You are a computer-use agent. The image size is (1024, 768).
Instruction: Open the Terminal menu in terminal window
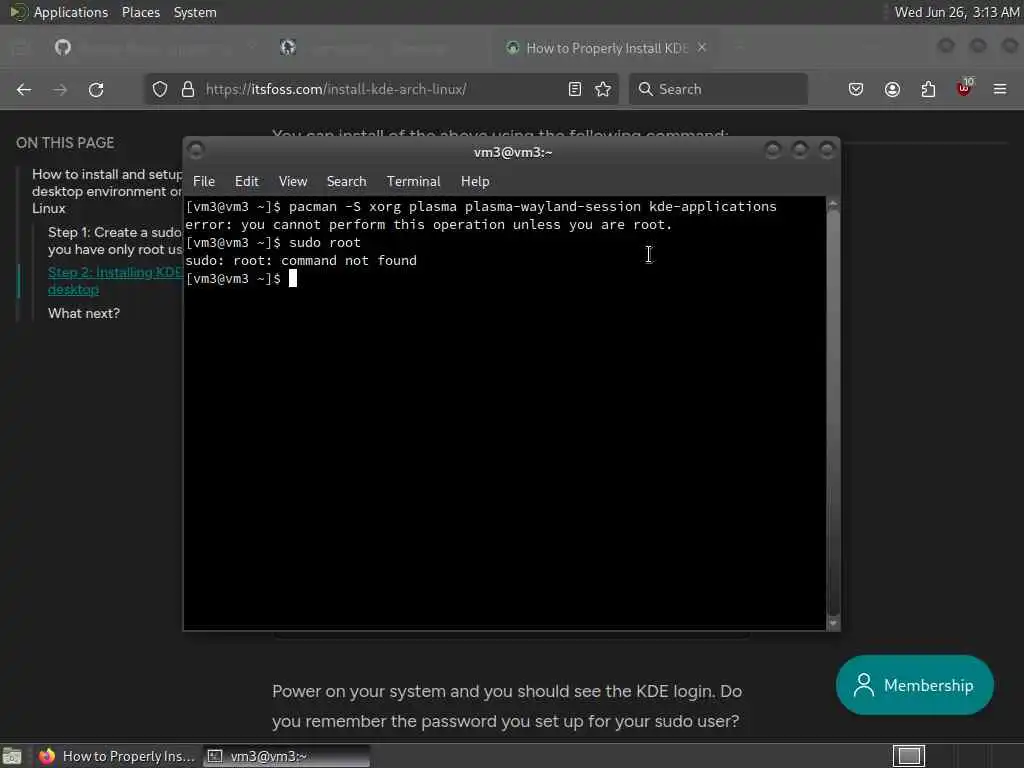point(413,182)
